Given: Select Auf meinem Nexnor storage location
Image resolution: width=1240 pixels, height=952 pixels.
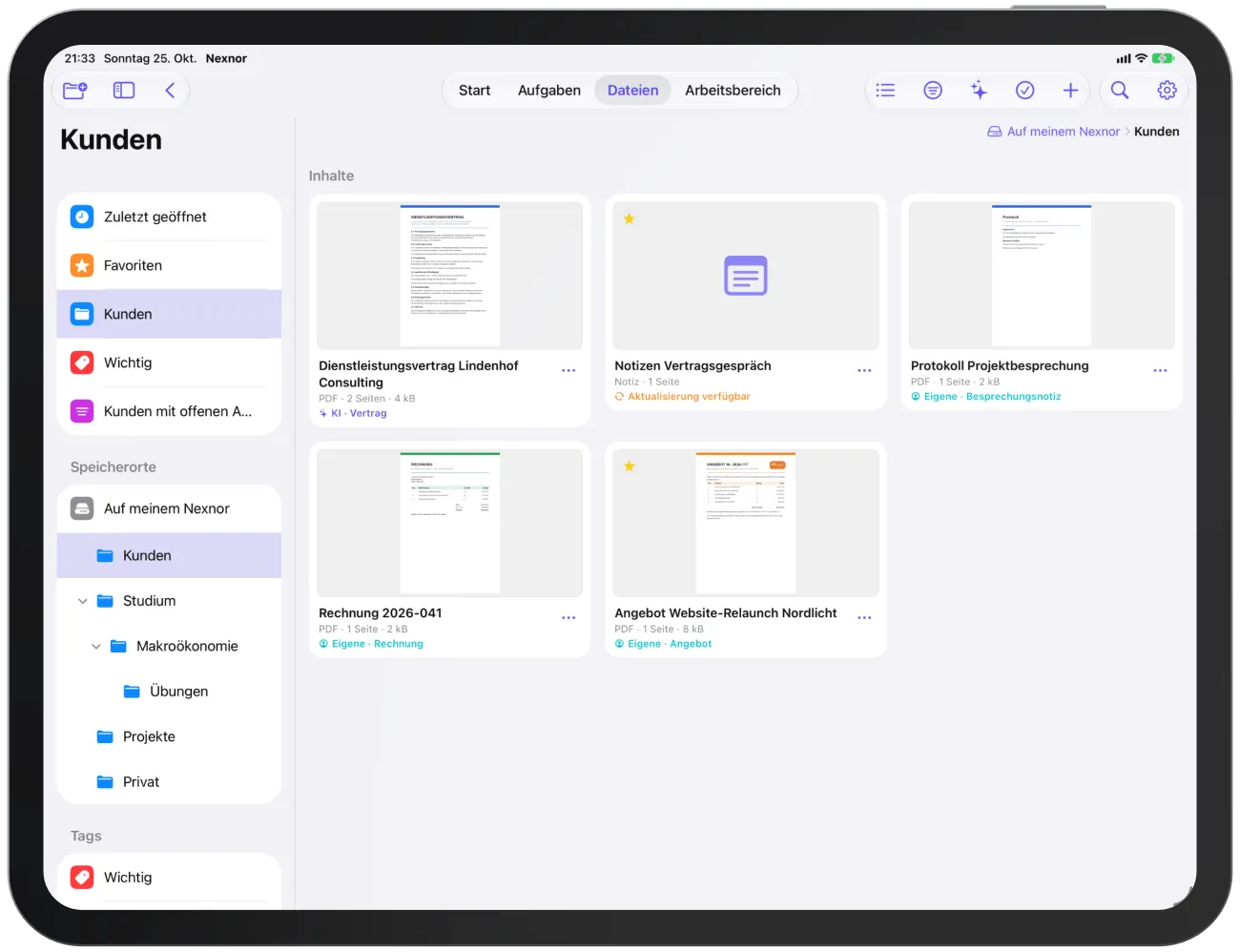Looking at the screenshot, I should (169, 509).
